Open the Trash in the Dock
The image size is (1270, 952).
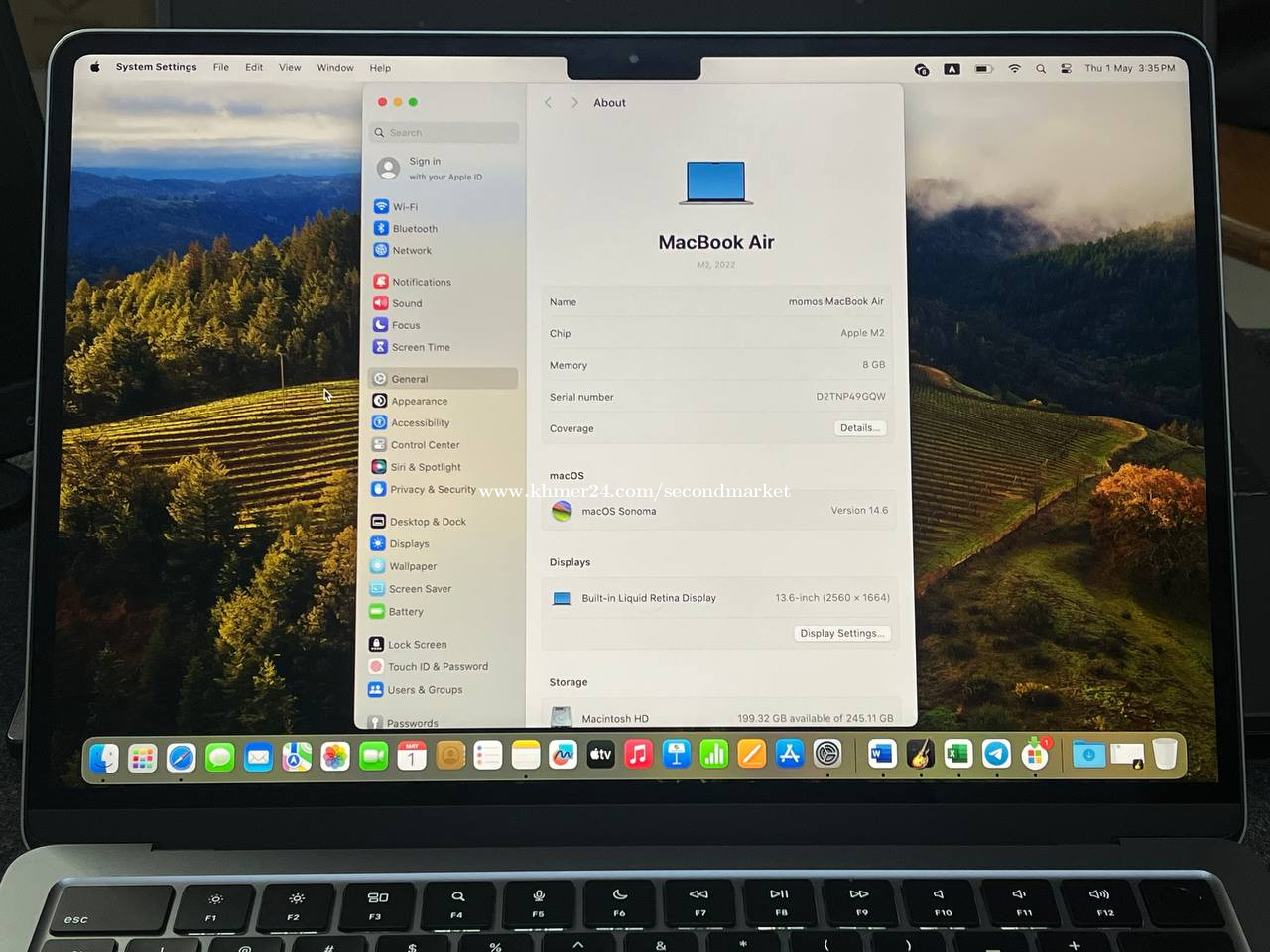coord(1165,754)
